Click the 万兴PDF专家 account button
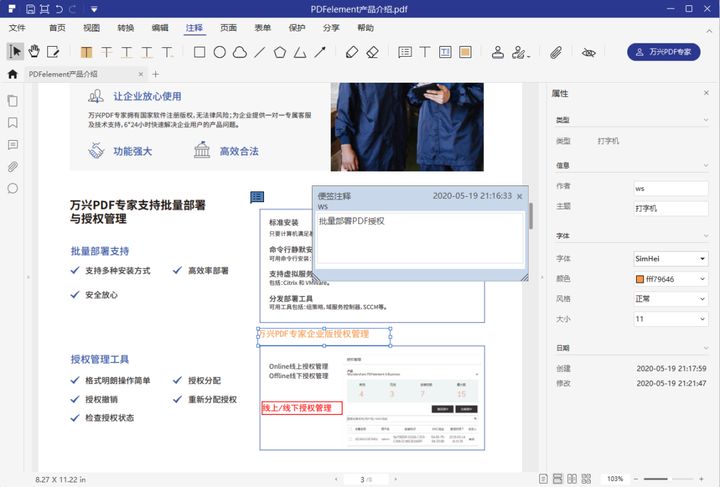The height and width of the screenshot is (487, 720). pyautogui.click(x=664, y=52)
